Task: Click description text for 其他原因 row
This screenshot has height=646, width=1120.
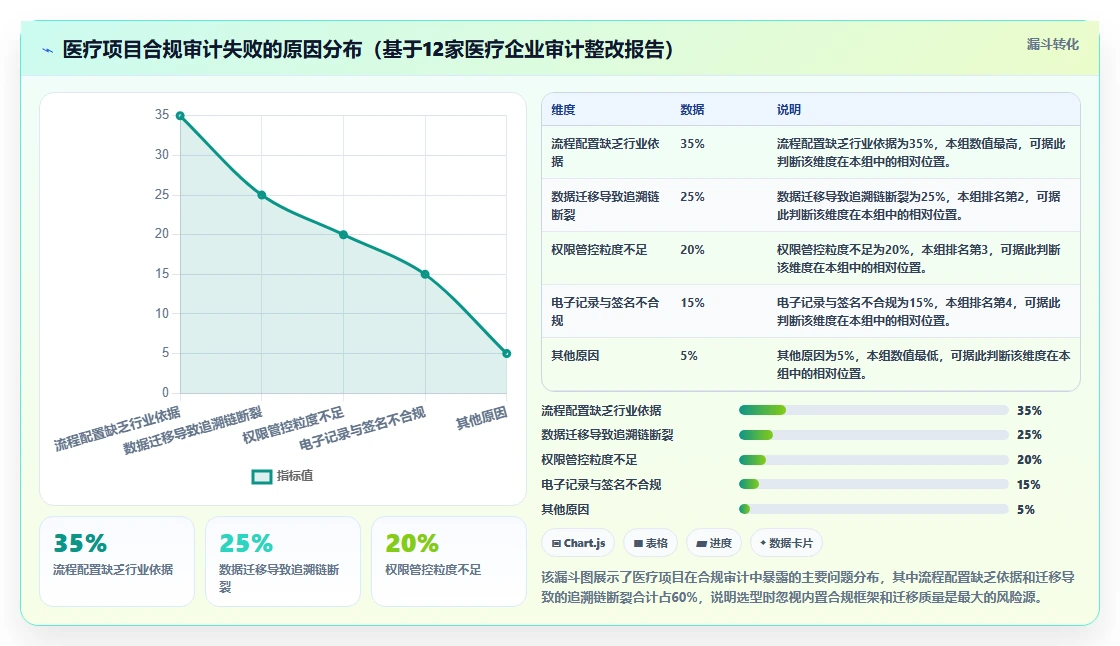Action: pos(923,364)
